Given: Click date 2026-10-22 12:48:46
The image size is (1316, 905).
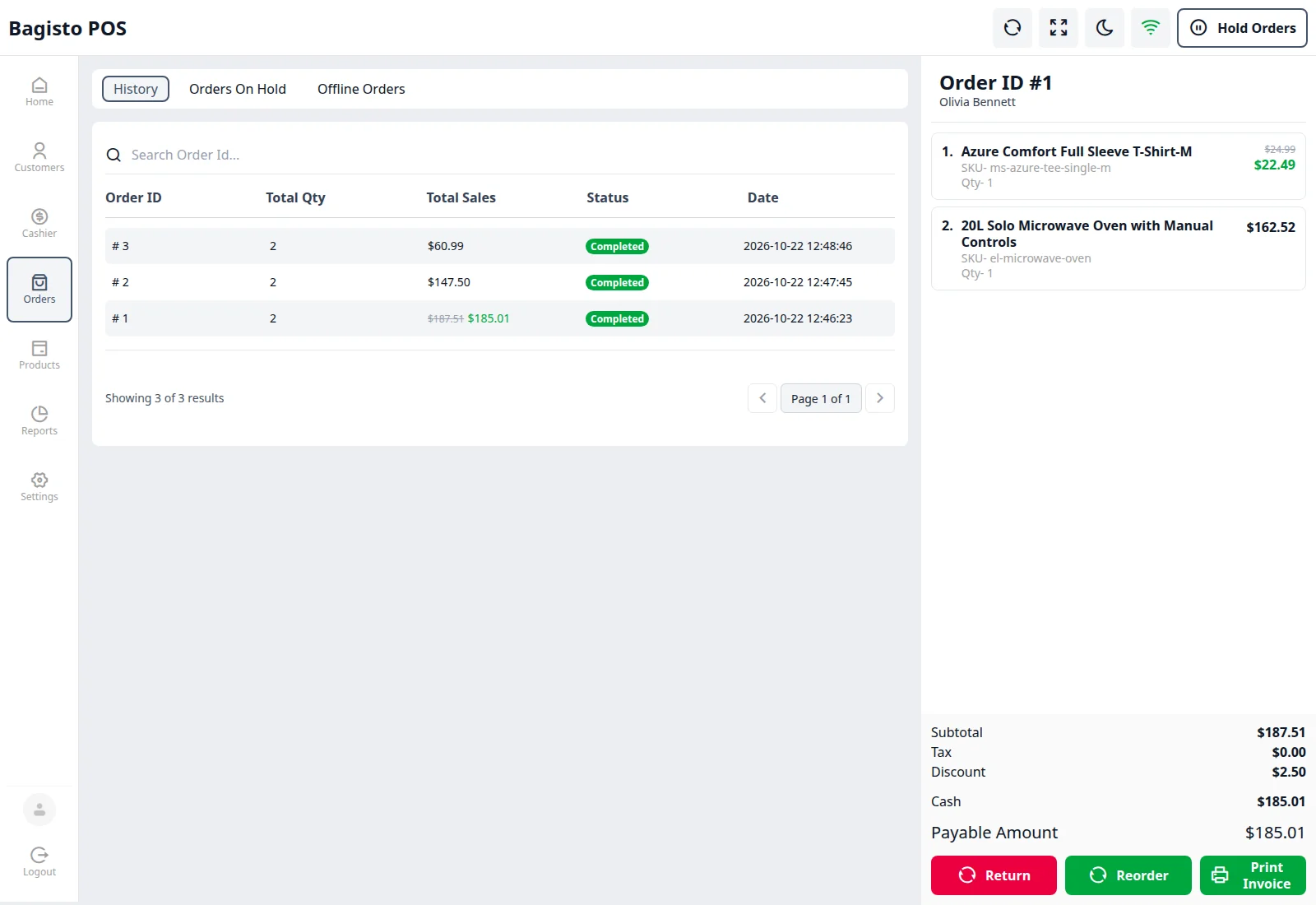Looking at the screenshot, I should point(798,246).
